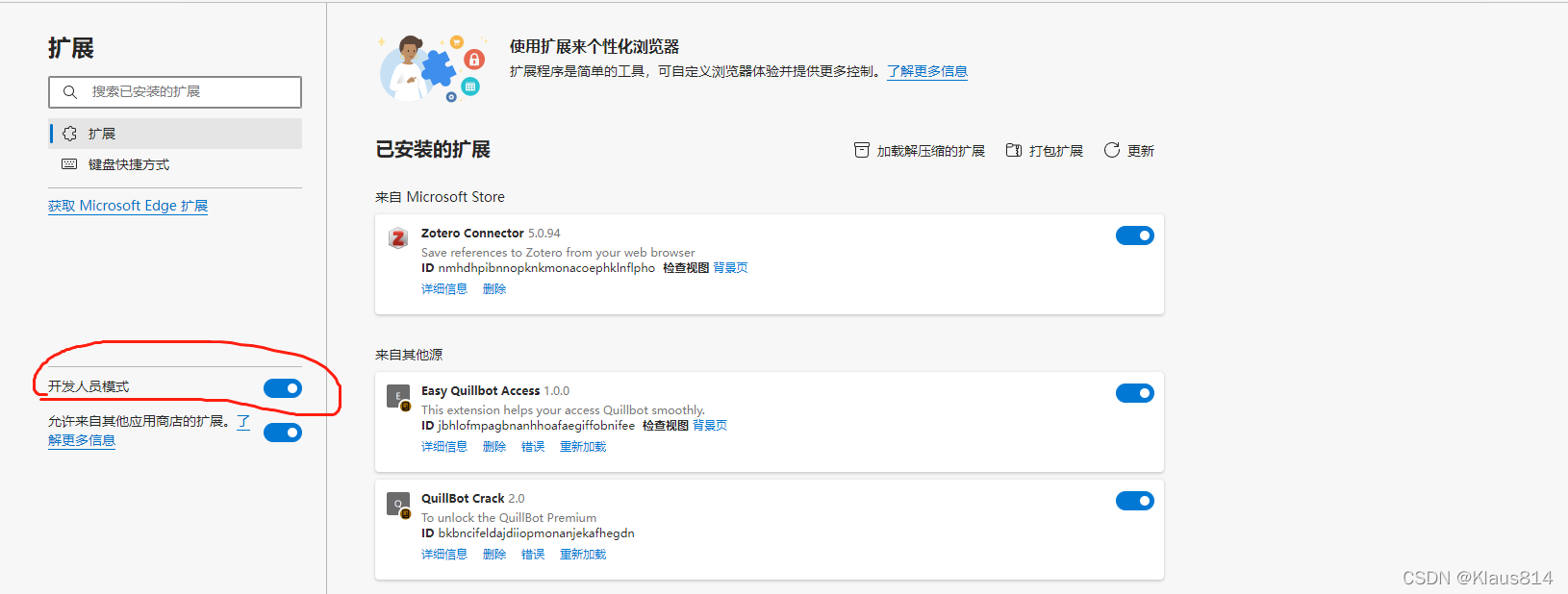
Task: Click the circular update refresh icon
Action: pyautogui.click(x=1112, y=150)
